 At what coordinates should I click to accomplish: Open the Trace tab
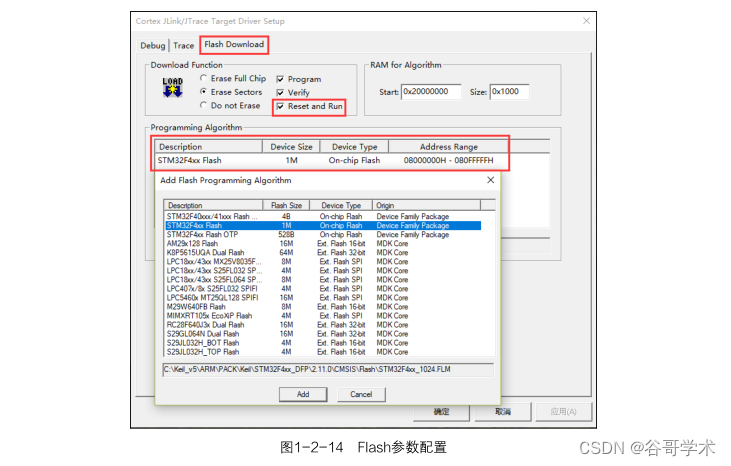tap(183, 46)
